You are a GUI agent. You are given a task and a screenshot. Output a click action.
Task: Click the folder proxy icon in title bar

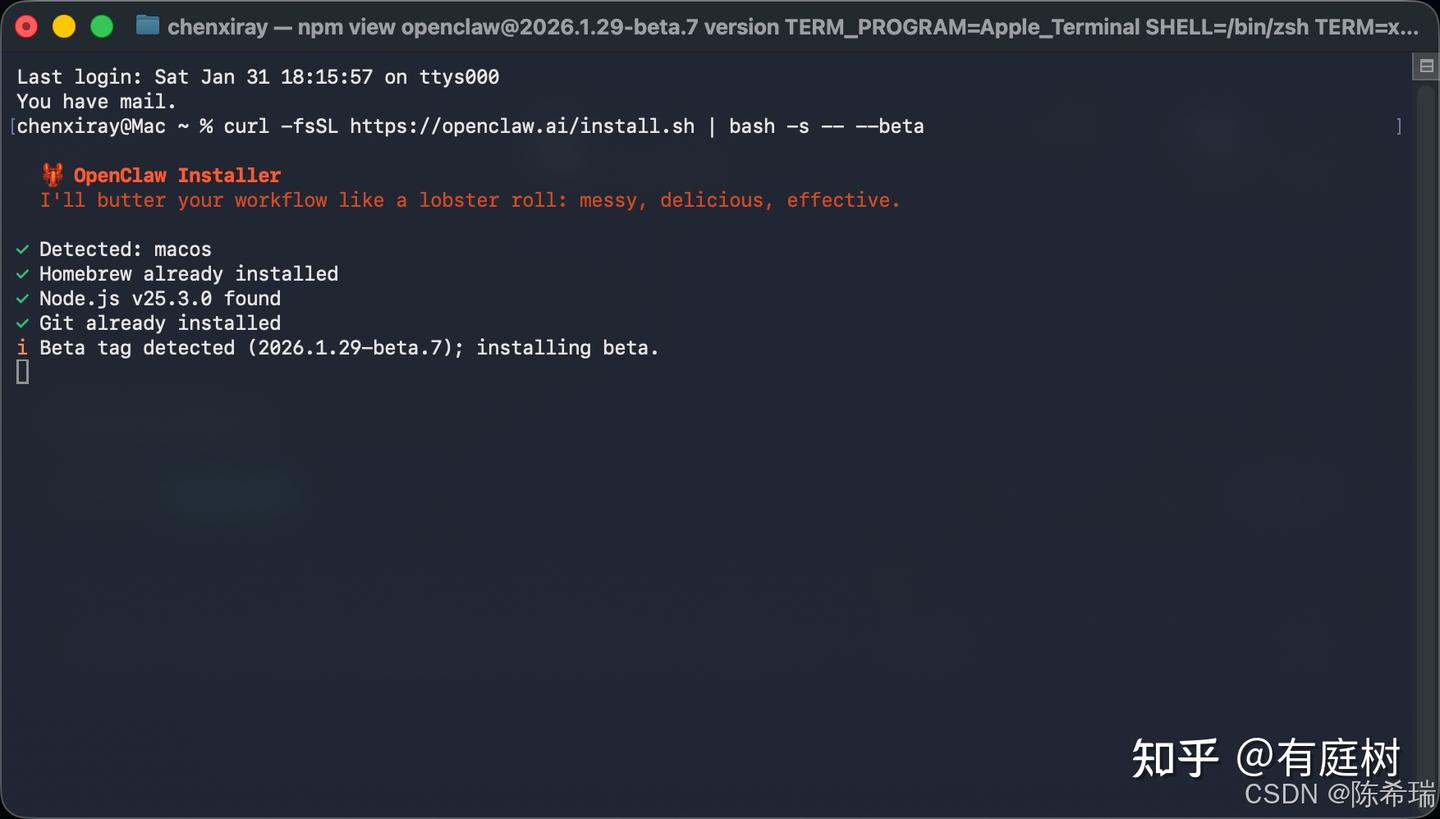pyautogui.click(x=147, y=26)
